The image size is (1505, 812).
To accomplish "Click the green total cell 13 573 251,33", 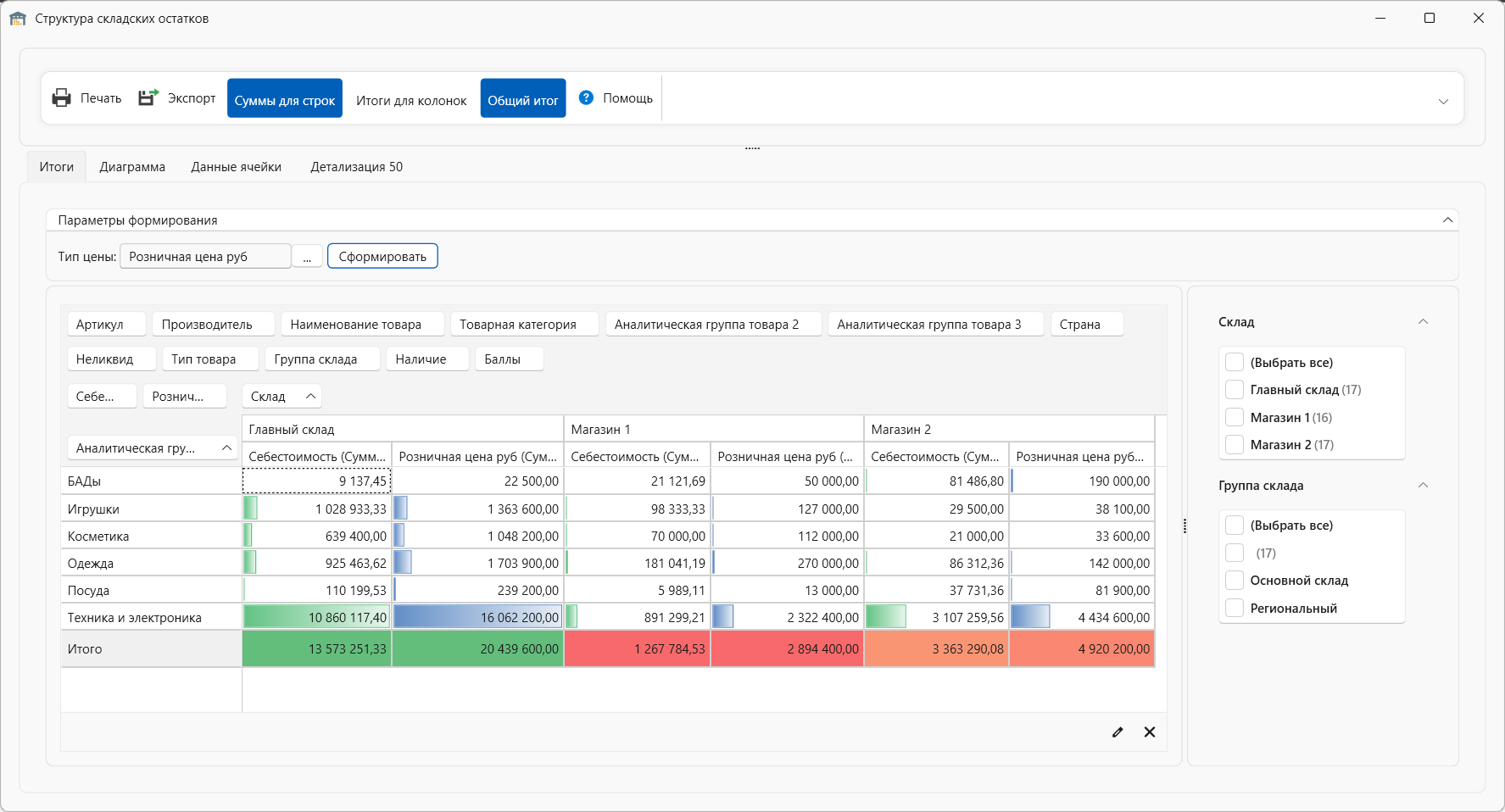I will (317, 648).
